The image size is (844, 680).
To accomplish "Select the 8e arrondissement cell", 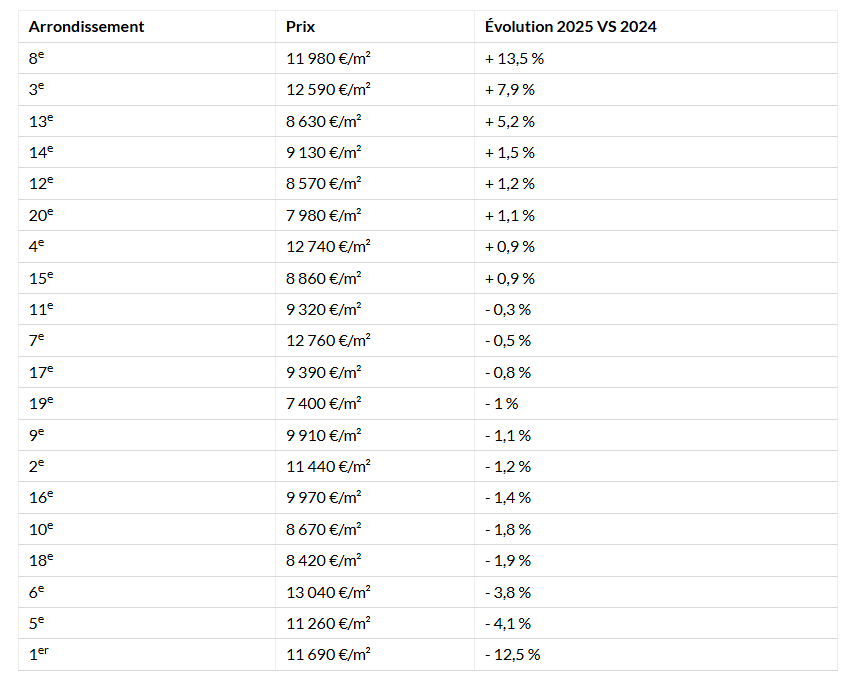I will tap(37, 58).
